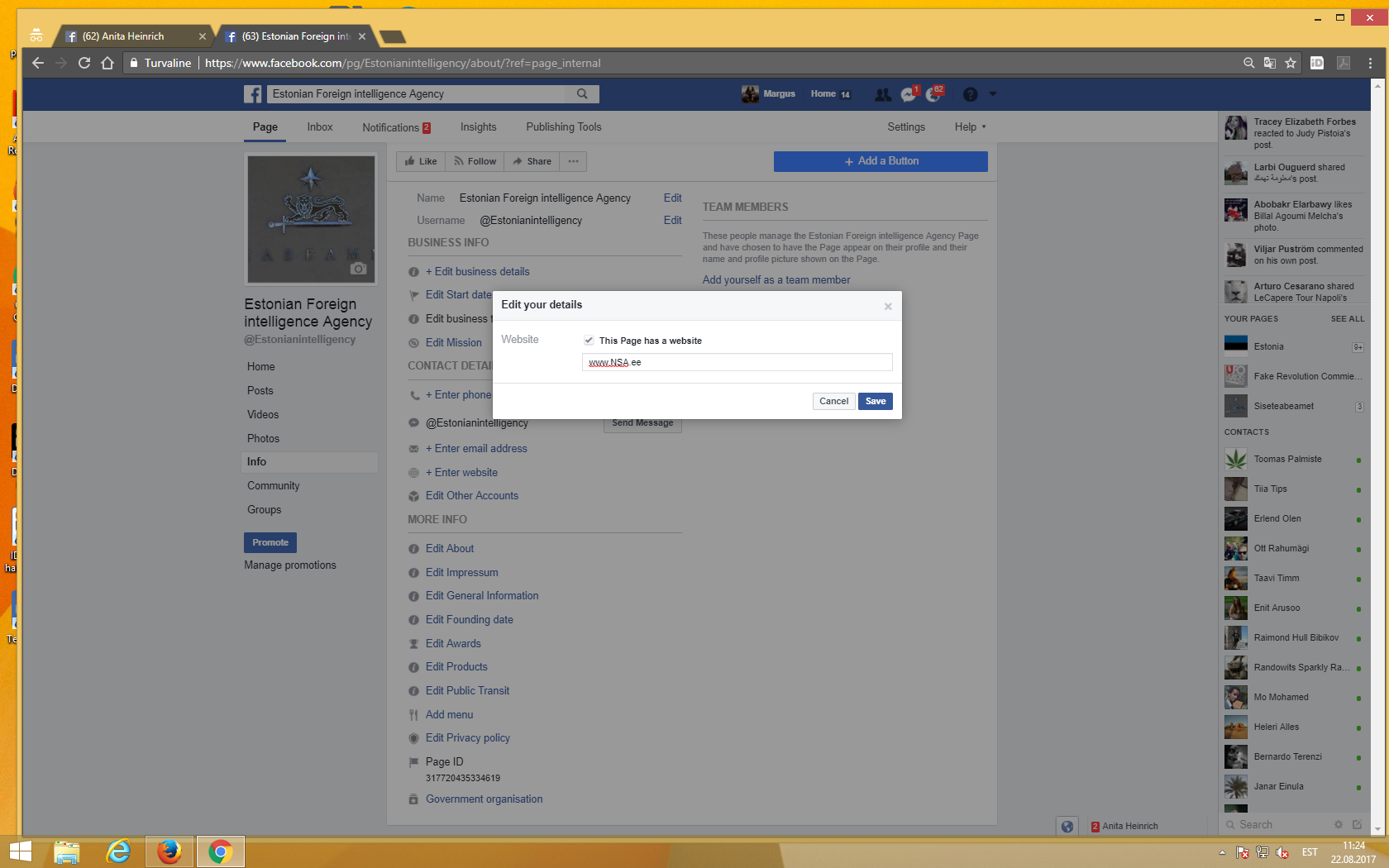Click + Enter email address link
The width and height of the screenshot is (1389, 868).
click(476, 448)
